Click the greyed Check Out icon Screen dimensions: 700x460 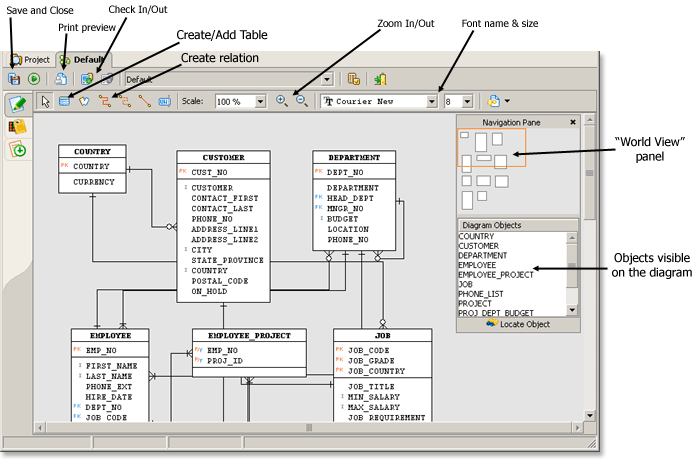point(107,79)
